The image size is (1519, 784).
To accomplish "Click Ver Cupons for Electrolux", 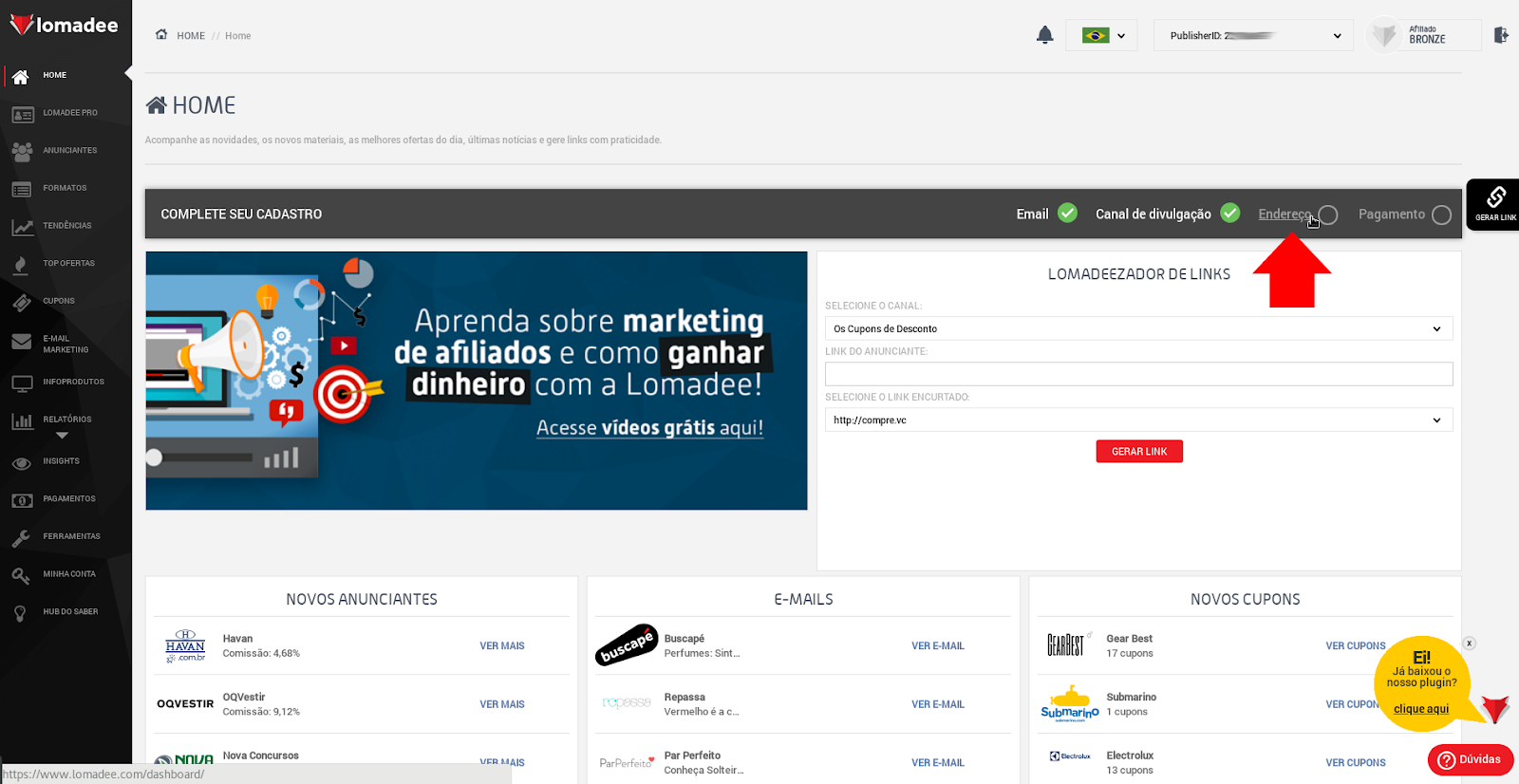I will click(x=1356, y=763).
